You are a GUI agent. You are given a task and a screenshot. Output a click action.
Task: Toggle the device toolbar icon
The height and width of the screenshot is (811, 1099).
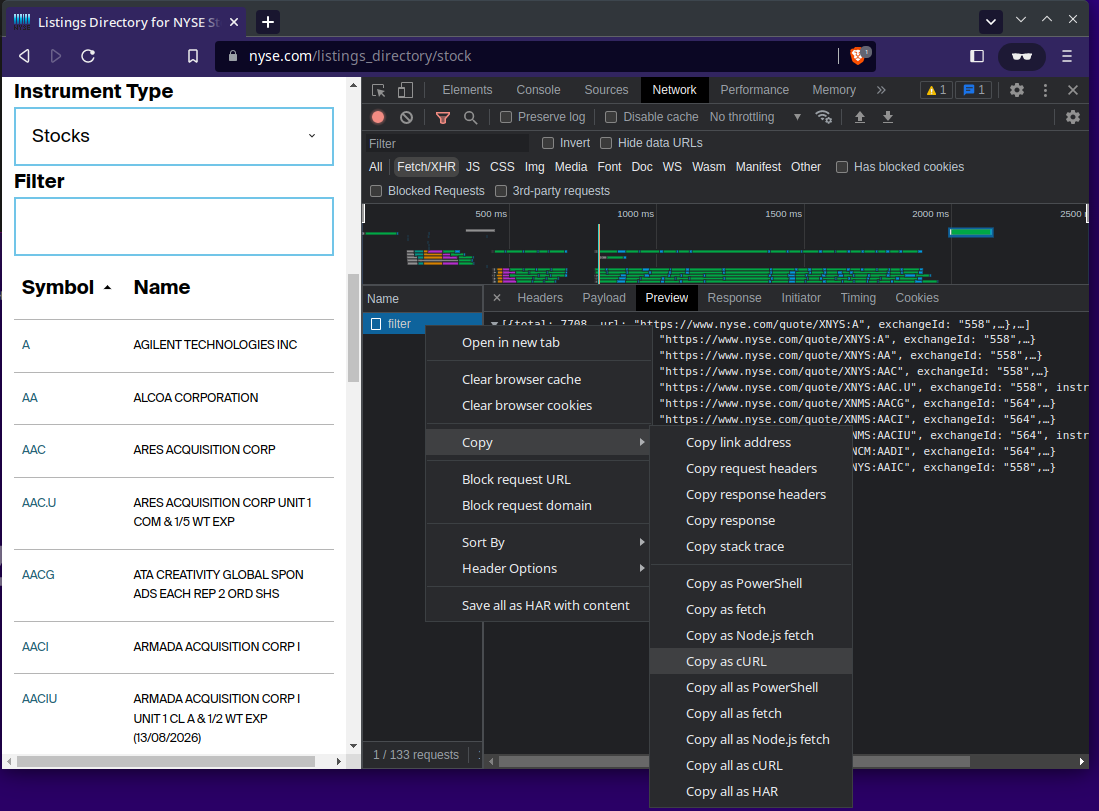[x=406, y=90]
